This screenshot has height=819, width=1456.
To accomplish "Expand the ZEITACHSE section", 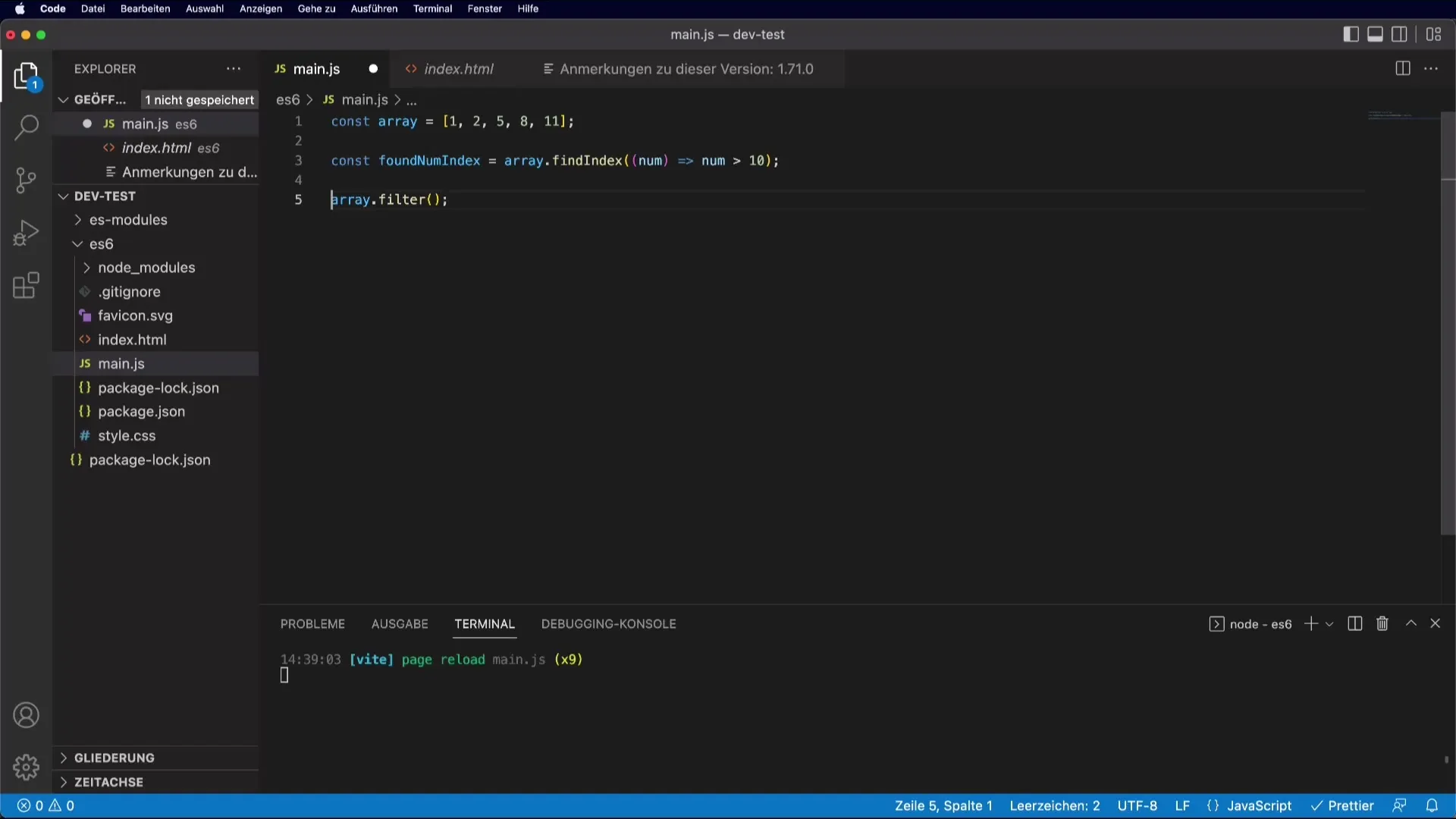I will tap(64, 783).
